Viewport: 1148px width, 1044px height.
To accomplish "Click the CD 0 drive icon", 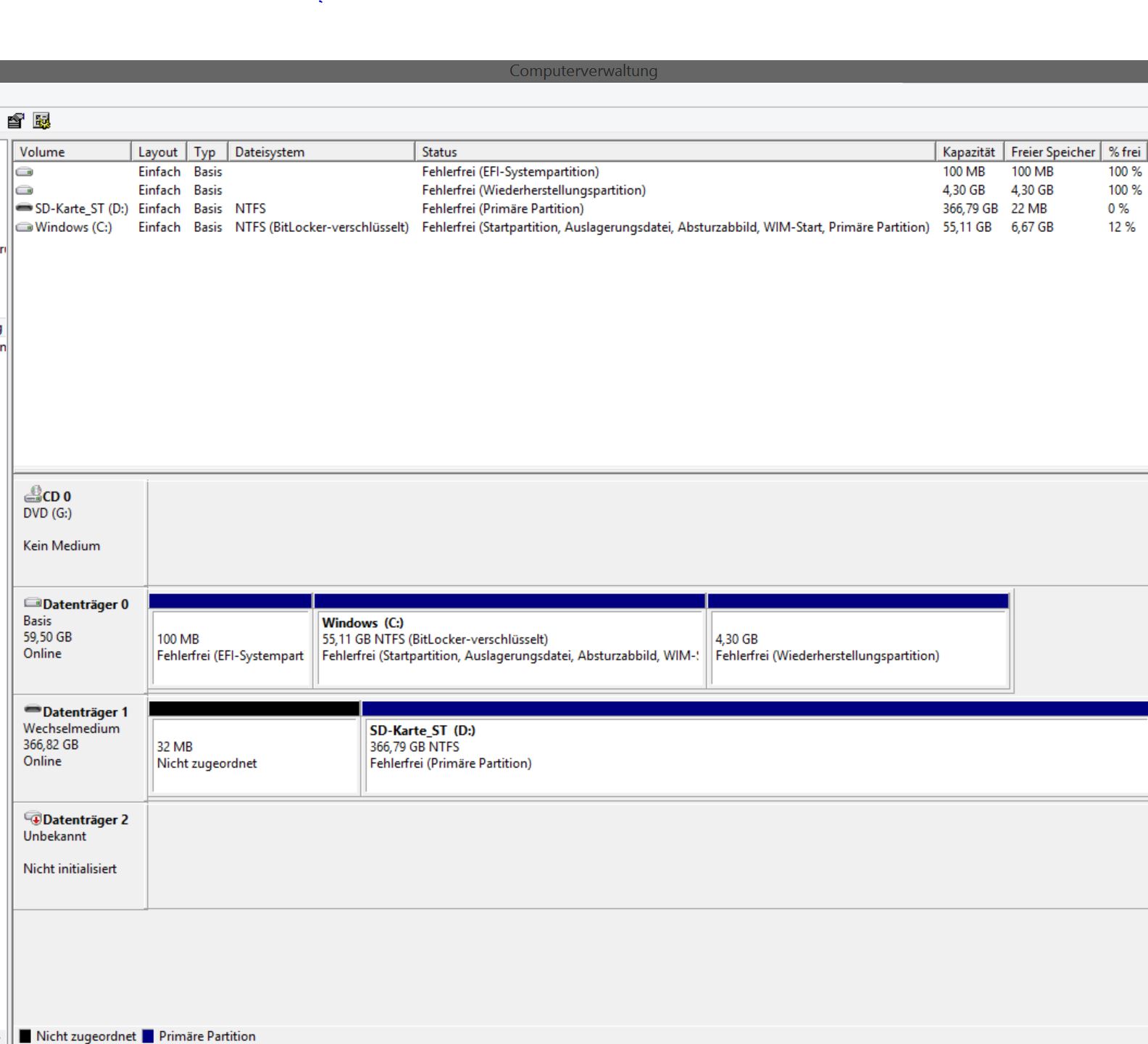I will pyautogui.click(x=33, y=494).
